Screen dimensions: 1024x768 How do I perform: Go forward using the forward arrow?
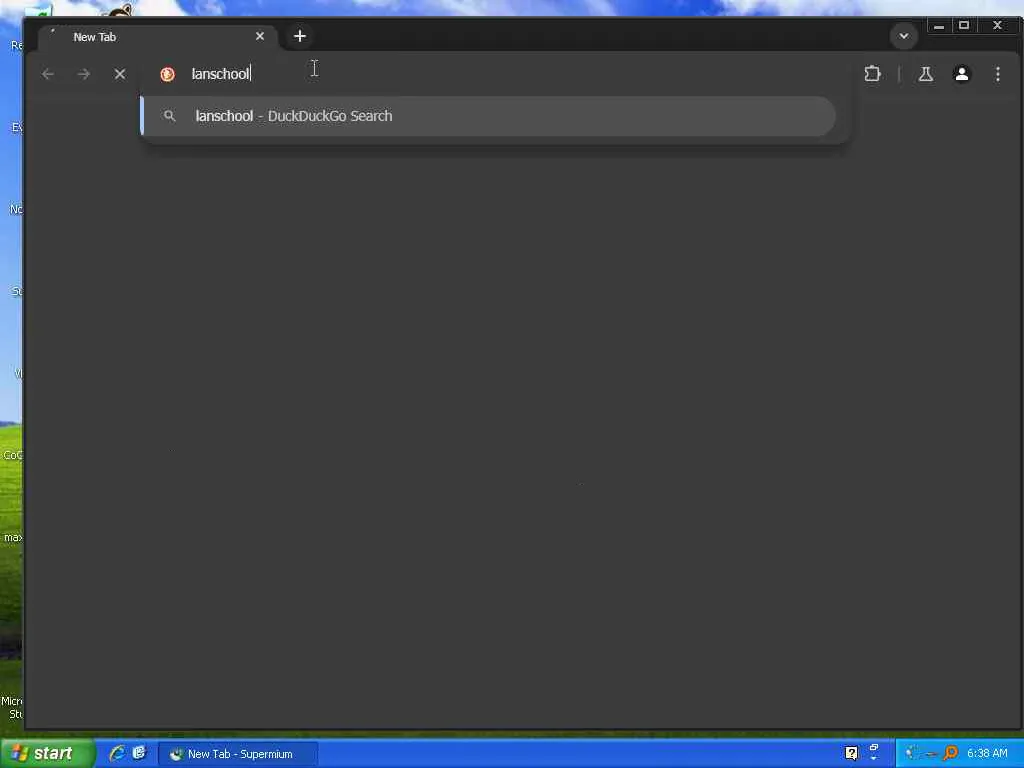pos(84,74)
